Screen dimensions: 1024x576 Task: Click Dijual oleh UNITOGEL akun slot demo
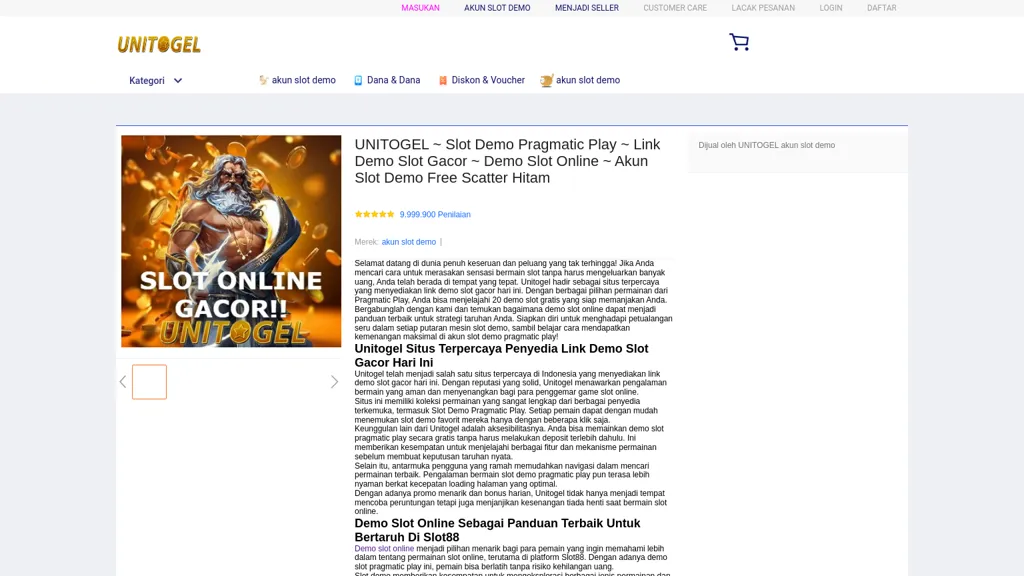(767, 145)
